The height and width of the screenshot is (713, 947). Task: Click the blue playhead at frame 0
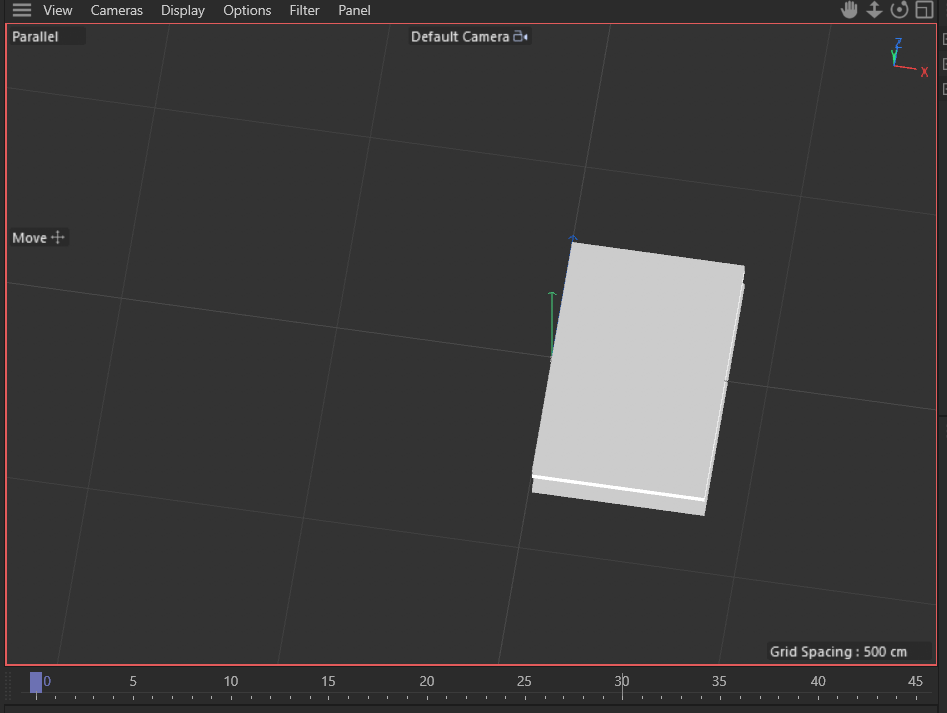[x=36, y=682]
